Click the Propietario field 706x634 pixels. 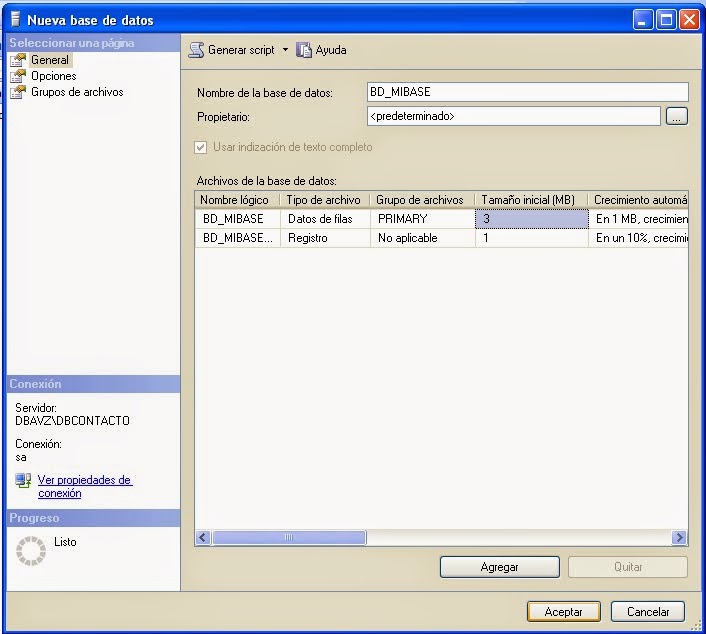(514, 116)
